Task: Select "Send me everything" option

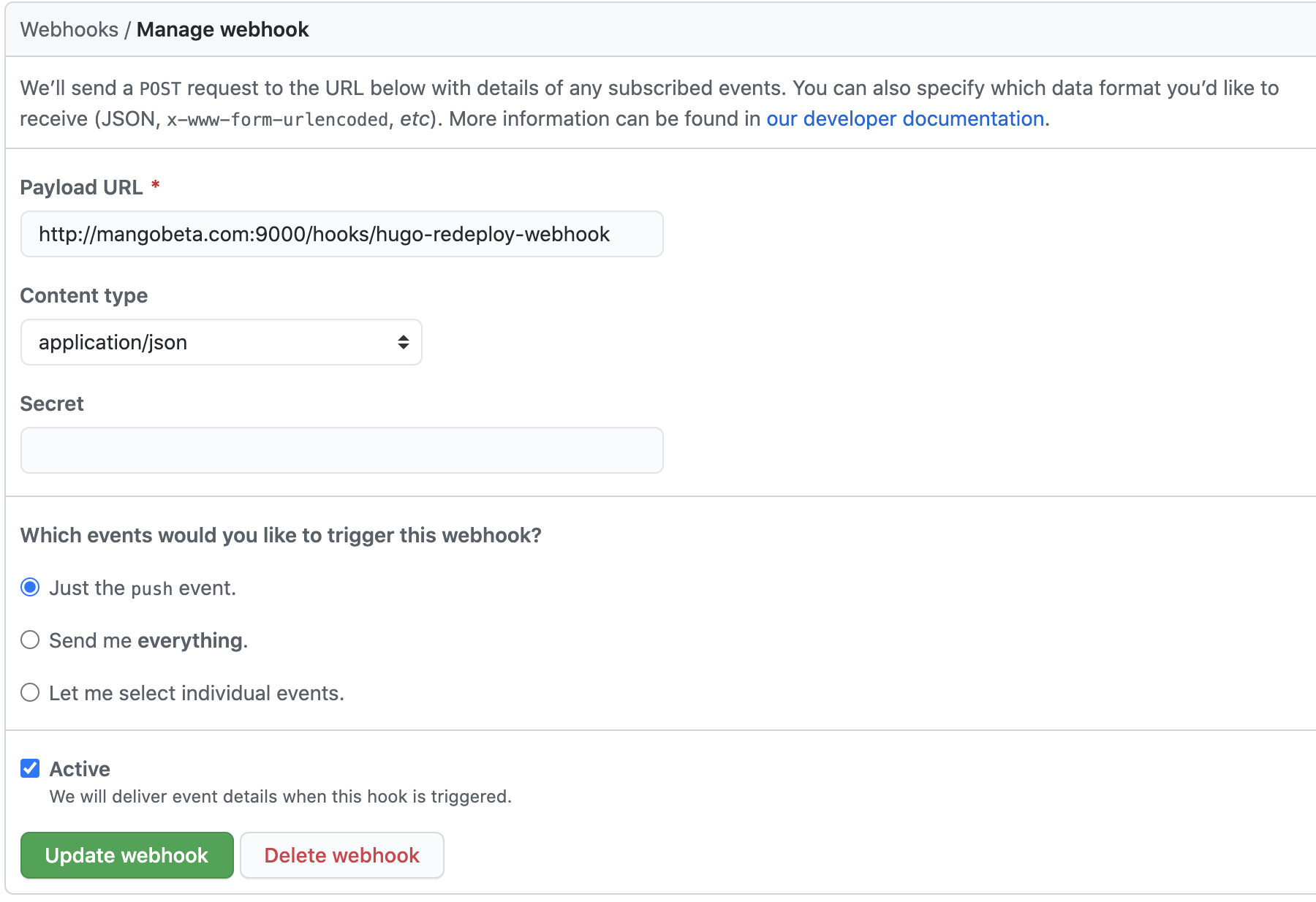Action: [x=29, y=640]
